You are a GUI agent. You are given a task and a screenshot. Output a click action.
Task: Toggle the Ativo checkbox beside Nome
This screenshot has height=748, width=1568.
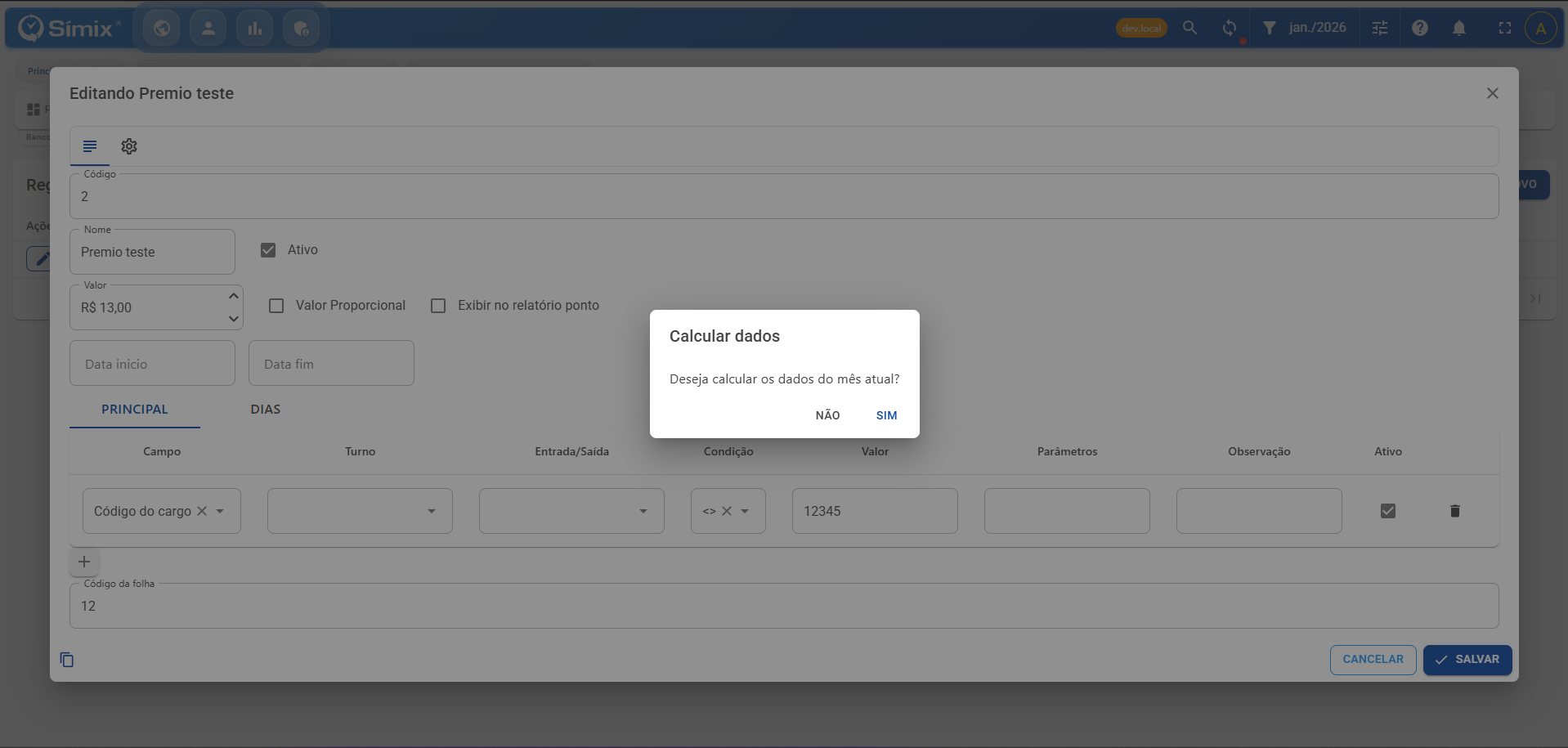coord(268,250)
